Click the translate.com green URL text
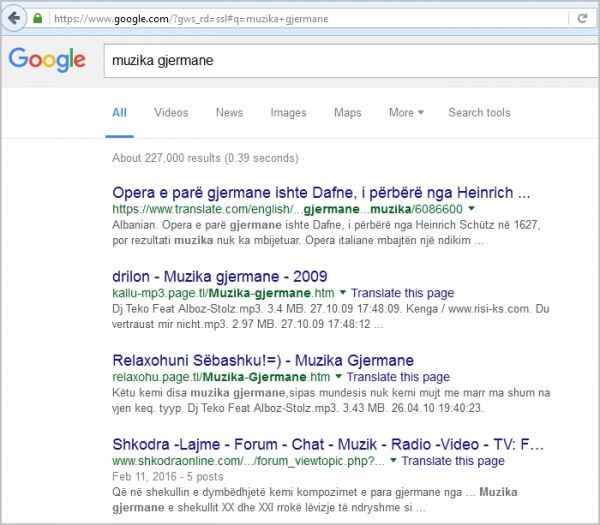This screenshot has width=600, height=525. [x=287, y=209]
